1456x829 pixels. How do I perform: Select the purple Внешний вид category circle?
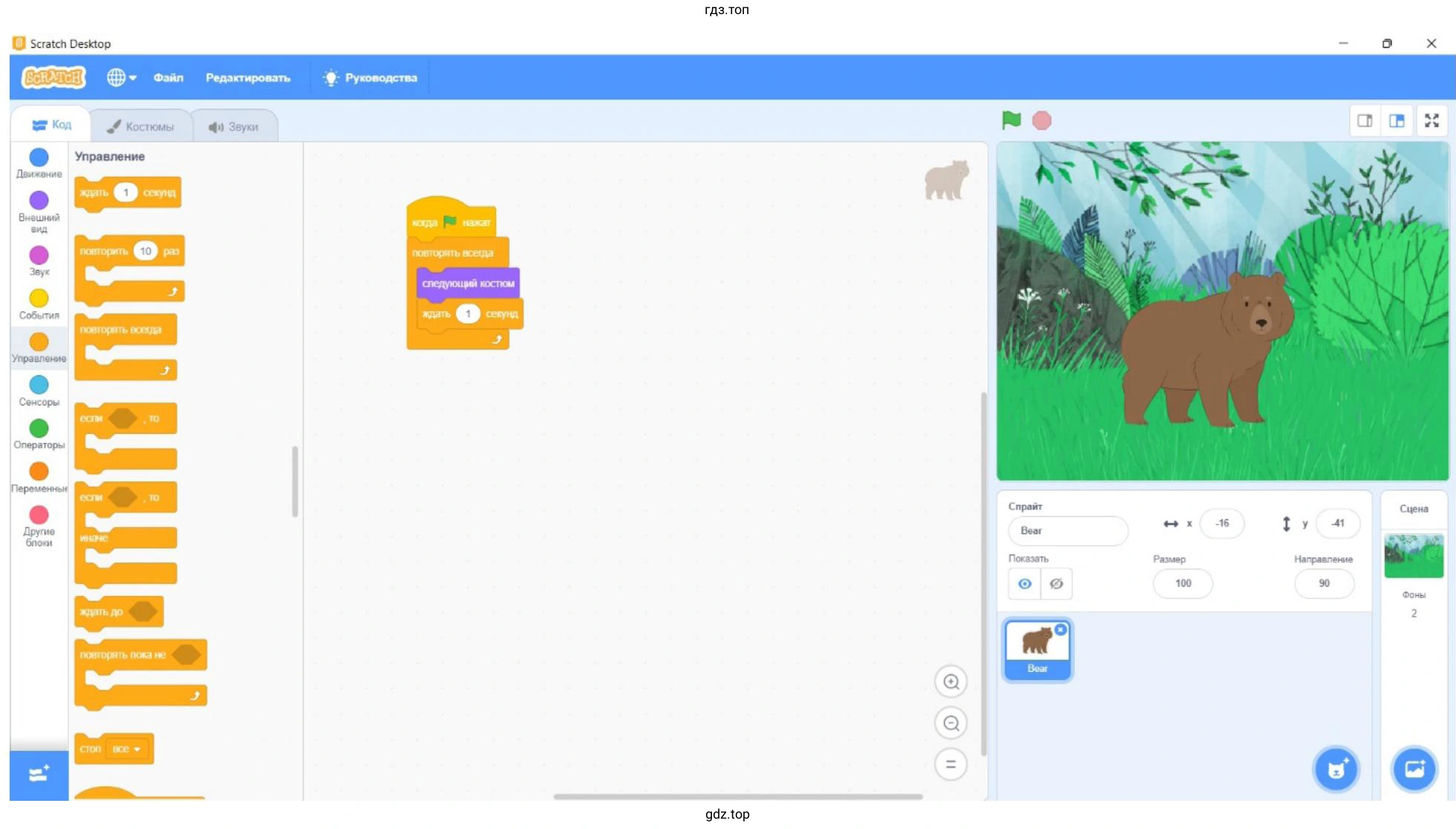tap(39, 200)
